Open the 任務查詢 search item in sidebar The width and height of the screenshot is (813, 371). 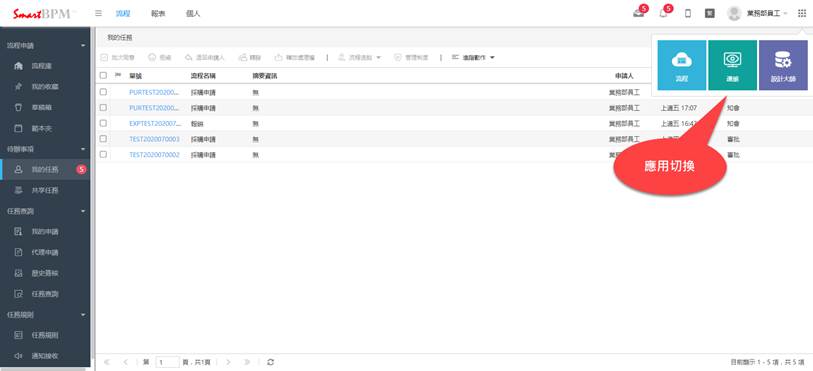(45, 294)
